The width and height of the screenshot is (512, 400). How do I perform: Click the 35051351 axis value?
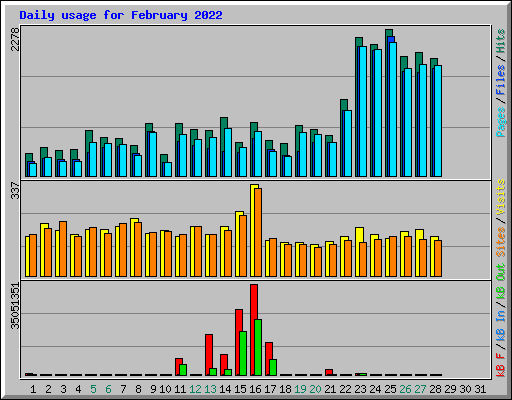tap(15, 306)
